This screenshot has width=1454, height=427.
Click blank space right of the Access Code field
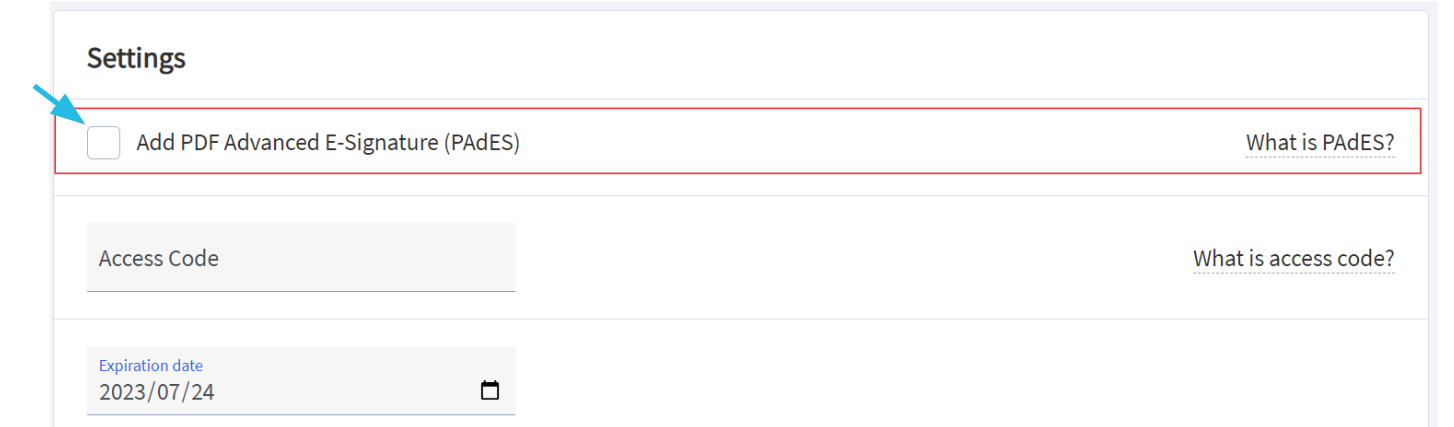pos(850,258)
